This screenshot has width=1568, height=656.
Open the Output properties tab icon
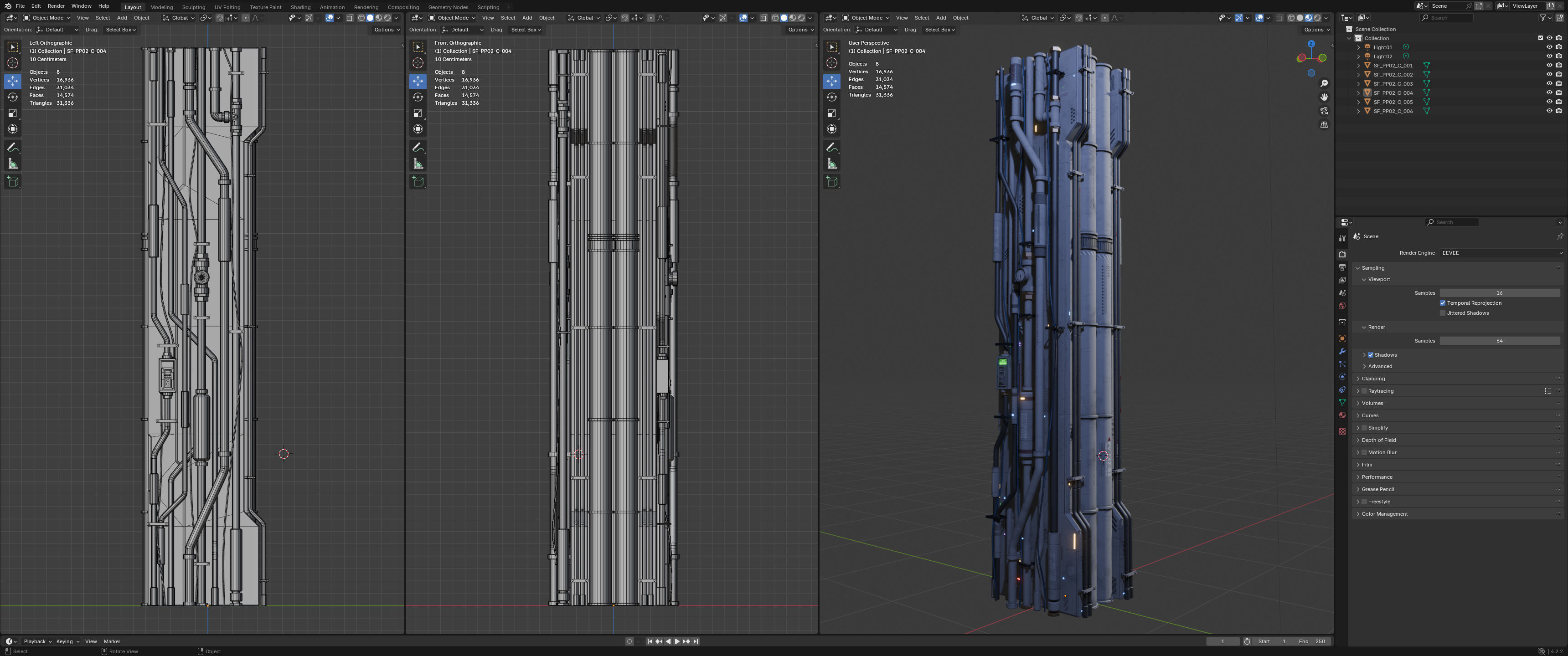coord(1342,267)
